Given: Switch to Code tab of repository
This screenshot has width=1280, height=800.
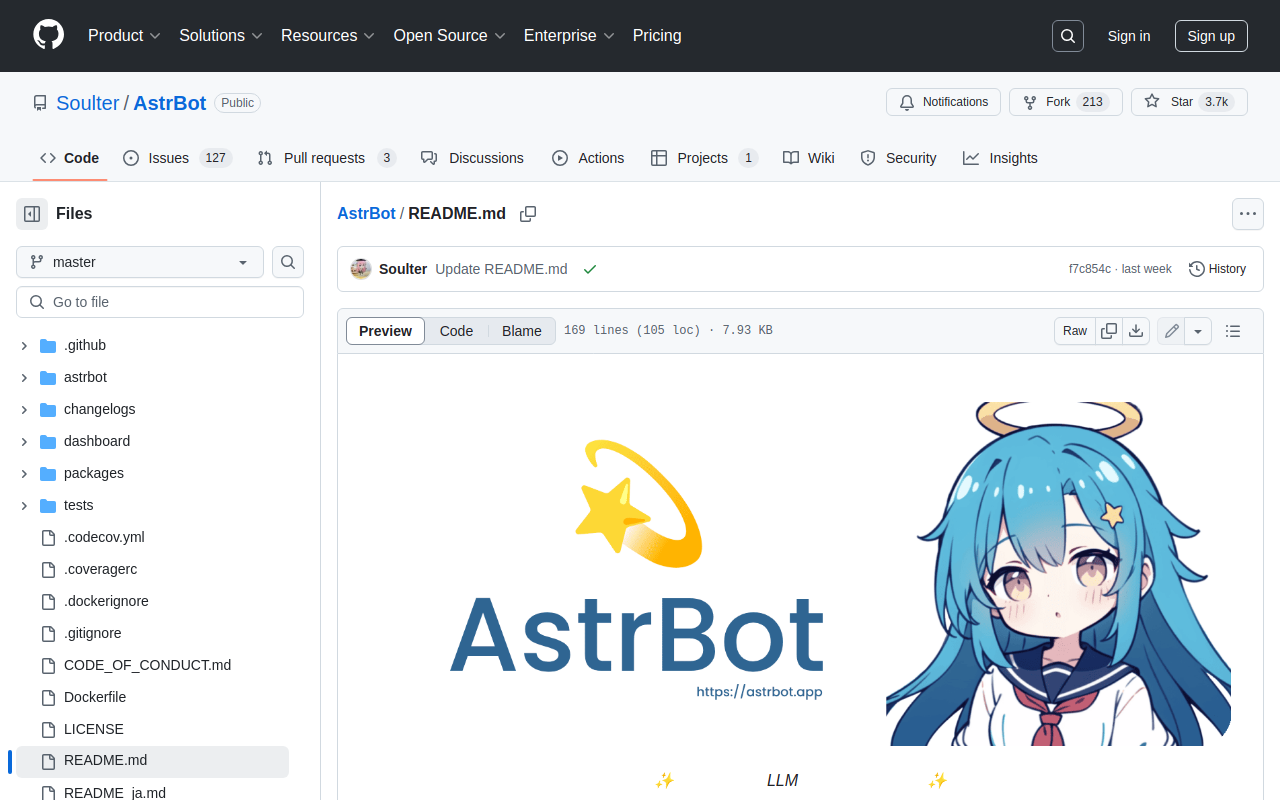Looking at the screenshot, I should [70, 158].
